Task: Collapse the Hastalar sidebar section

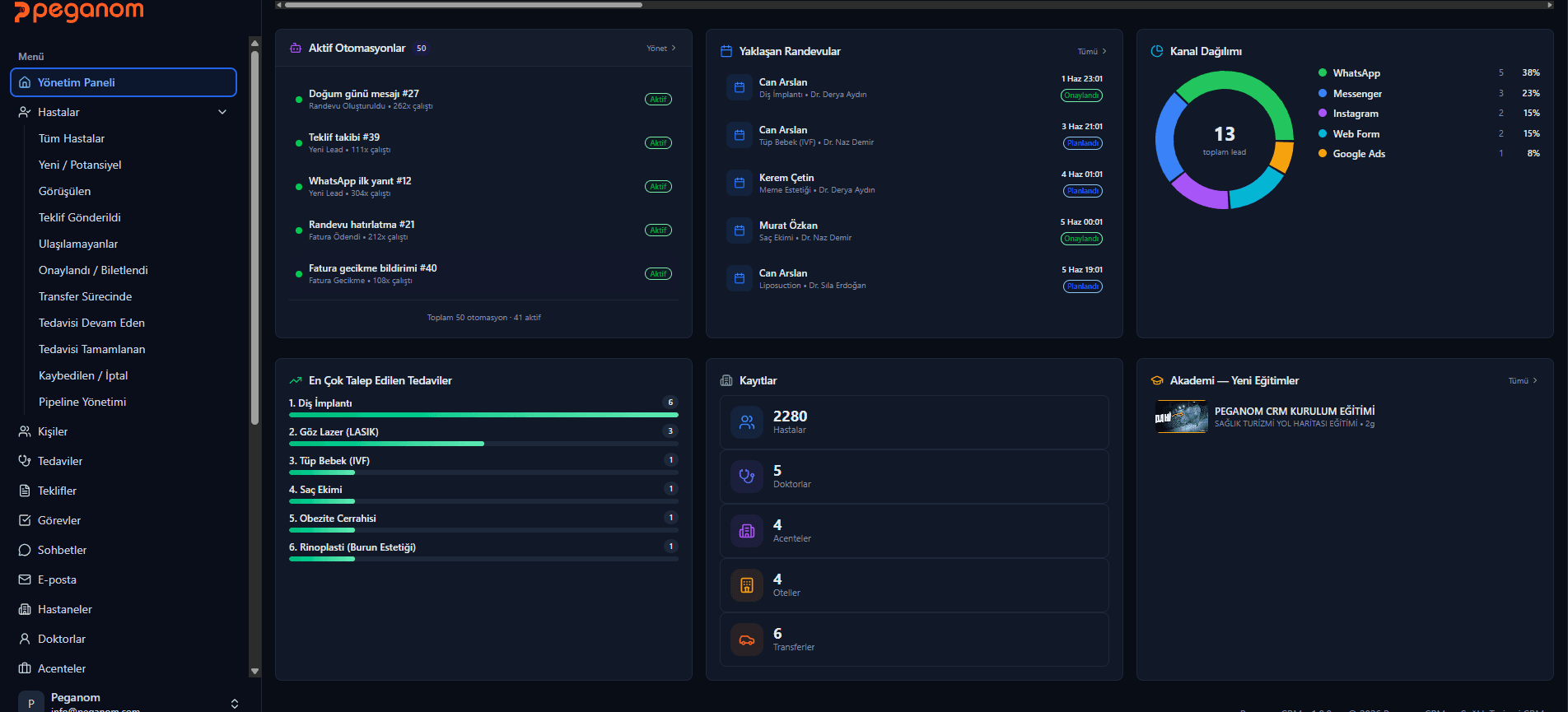Action: 222,112
